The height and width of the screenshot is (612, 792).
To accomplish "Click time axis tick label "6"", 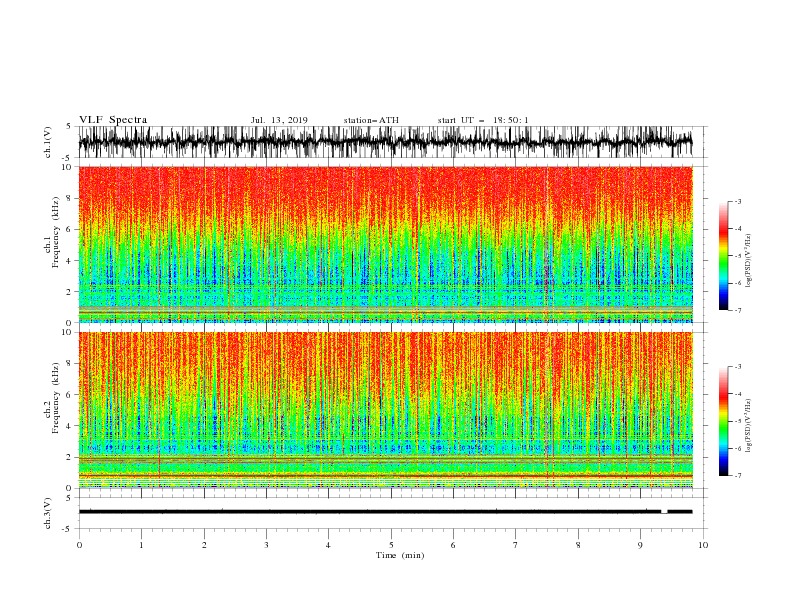I will point(453,545).
